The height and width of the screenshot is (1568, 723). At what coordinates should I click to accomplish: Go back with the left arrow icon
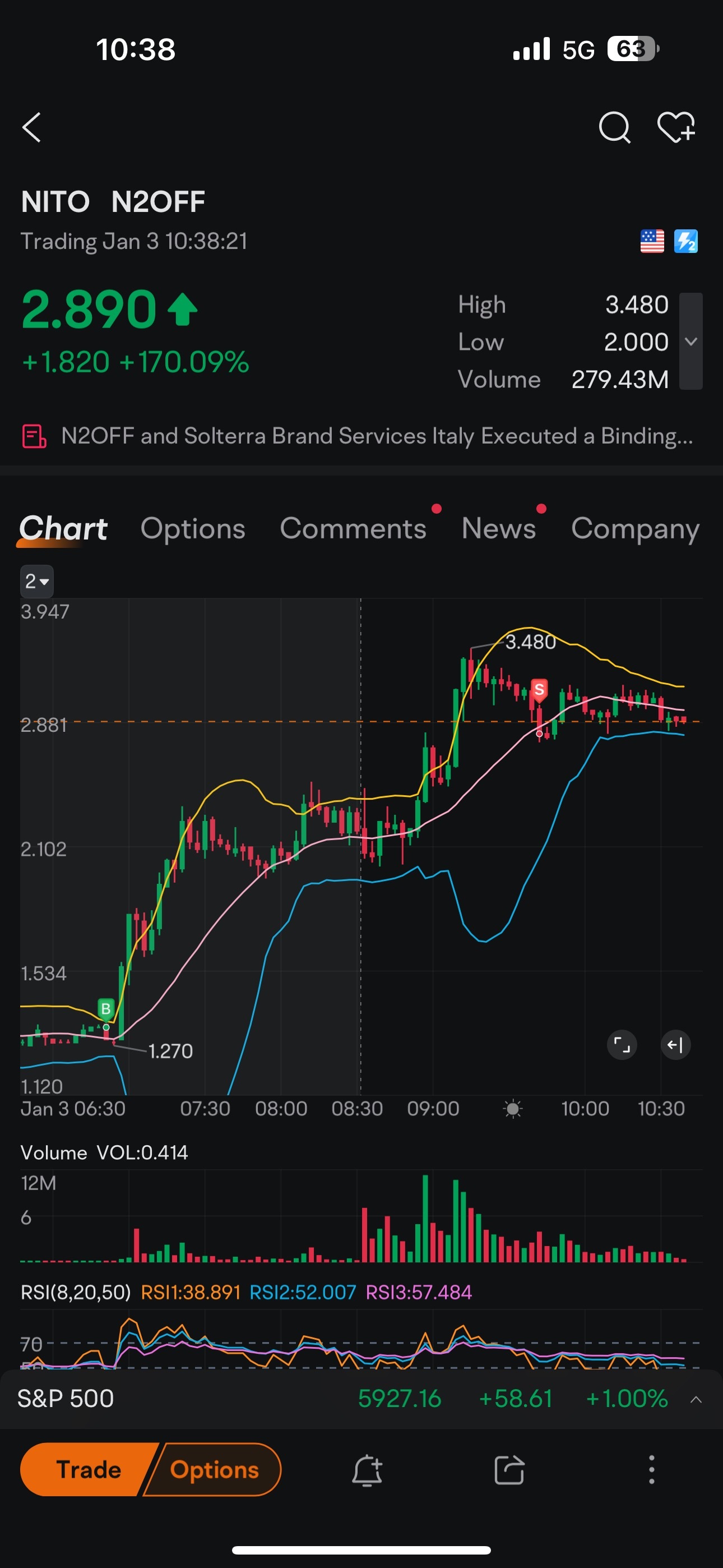(x=31, y=127)
